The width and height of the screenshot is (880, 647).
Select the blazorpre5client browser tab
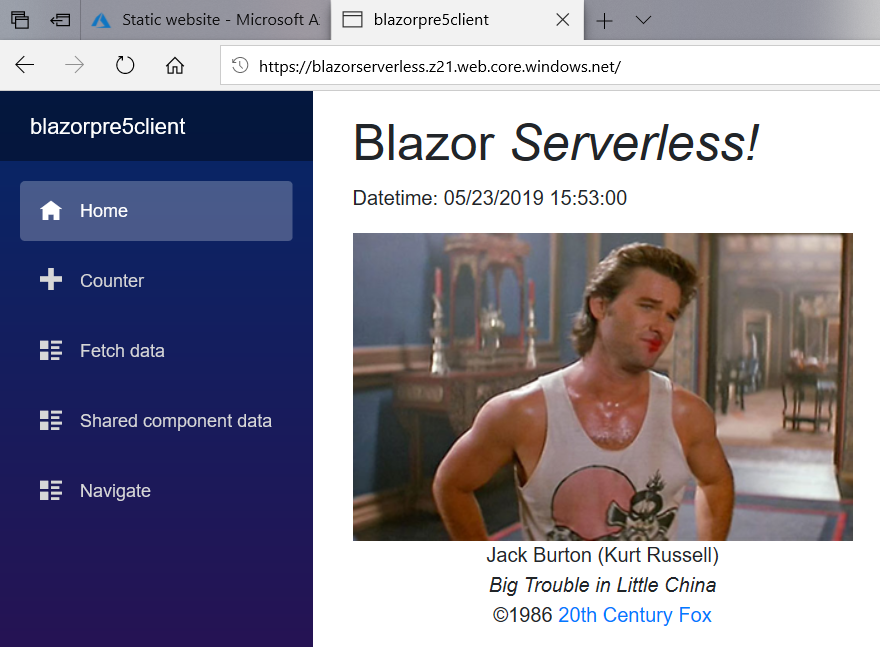(x=457, y=20)
